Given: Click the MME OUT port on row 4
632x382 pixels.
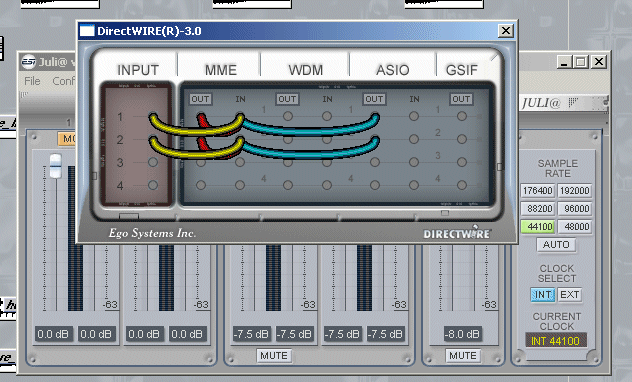Looking at the screenshot, I should pyautogui.click(x=201, y=185).
